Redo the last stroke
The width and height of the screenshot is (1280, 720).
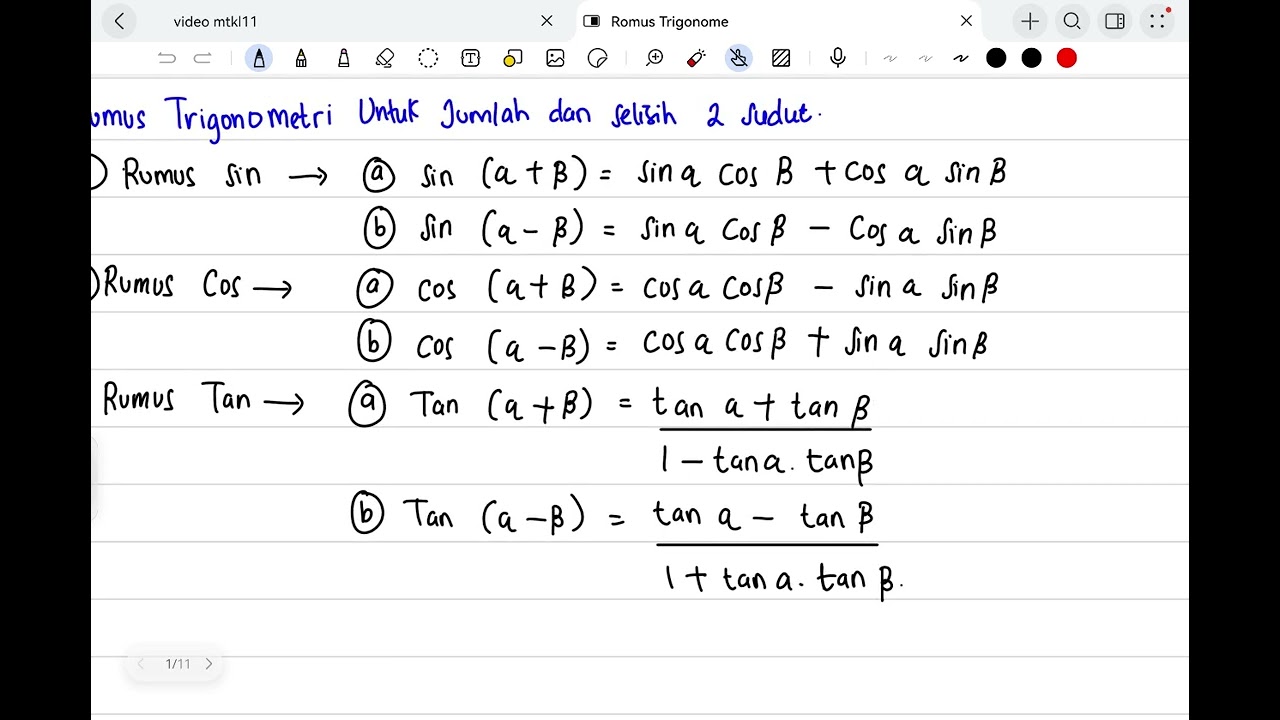pyautogui.click(x=202, y=59)
